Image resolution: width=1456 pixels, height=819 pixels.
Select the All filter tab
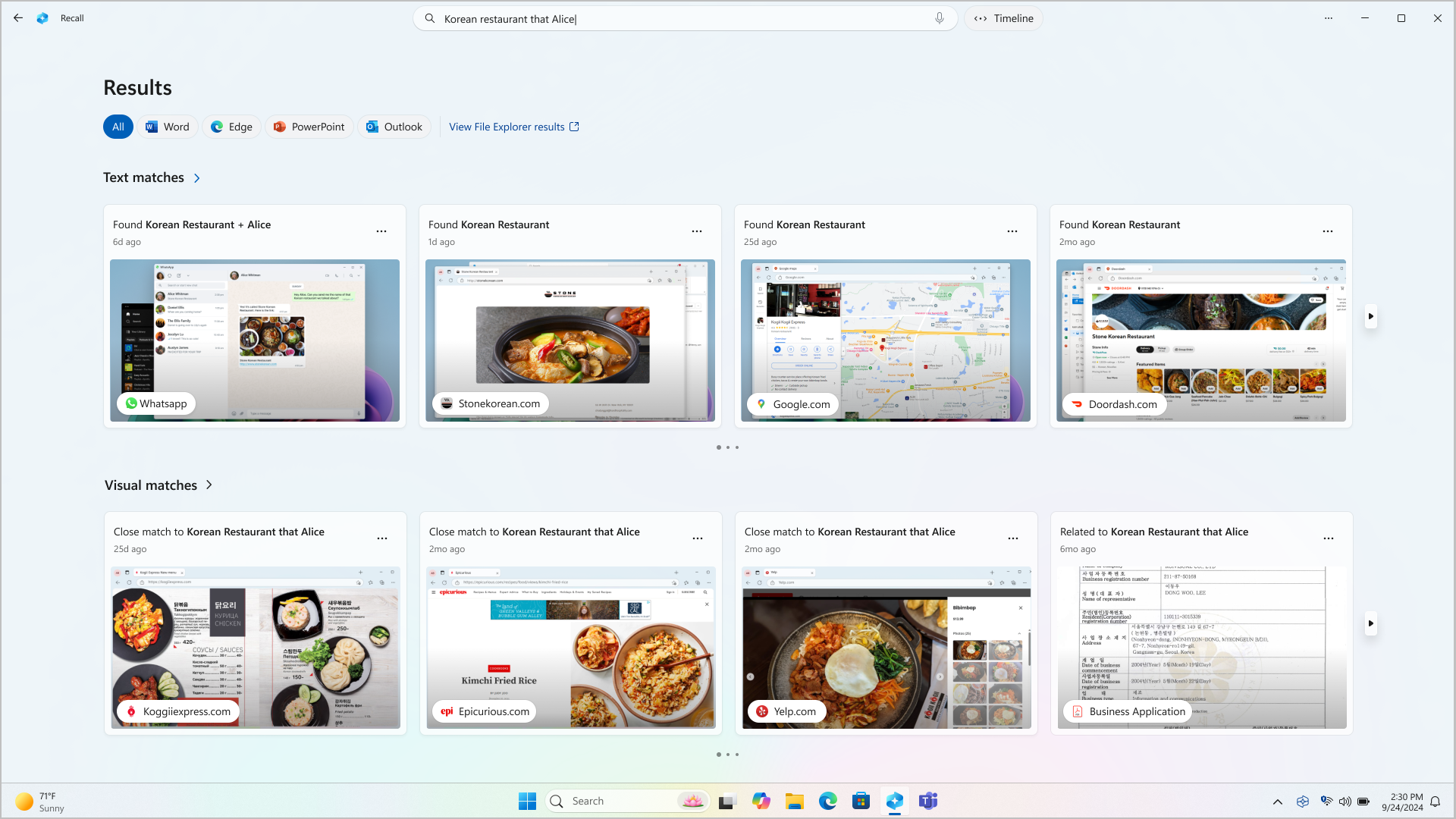(118, 127)
